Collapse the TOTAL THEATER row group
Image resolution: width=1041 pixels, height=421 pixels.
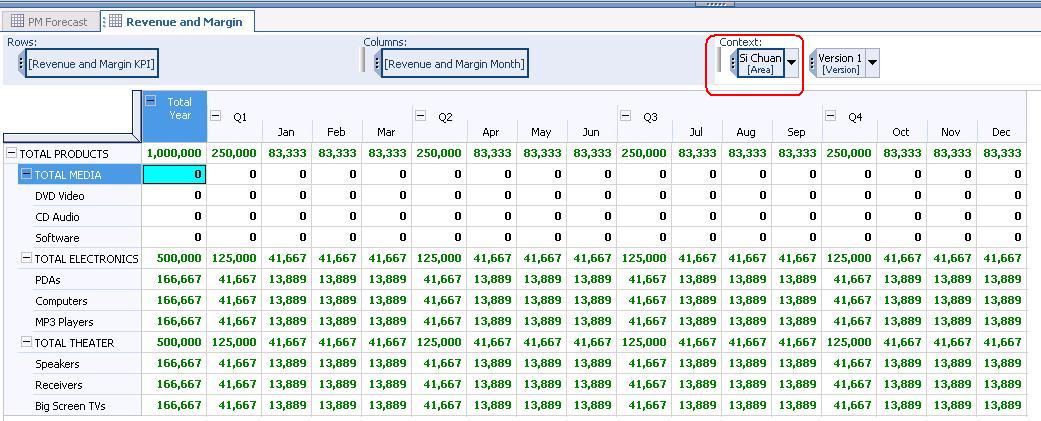point(26,343)
